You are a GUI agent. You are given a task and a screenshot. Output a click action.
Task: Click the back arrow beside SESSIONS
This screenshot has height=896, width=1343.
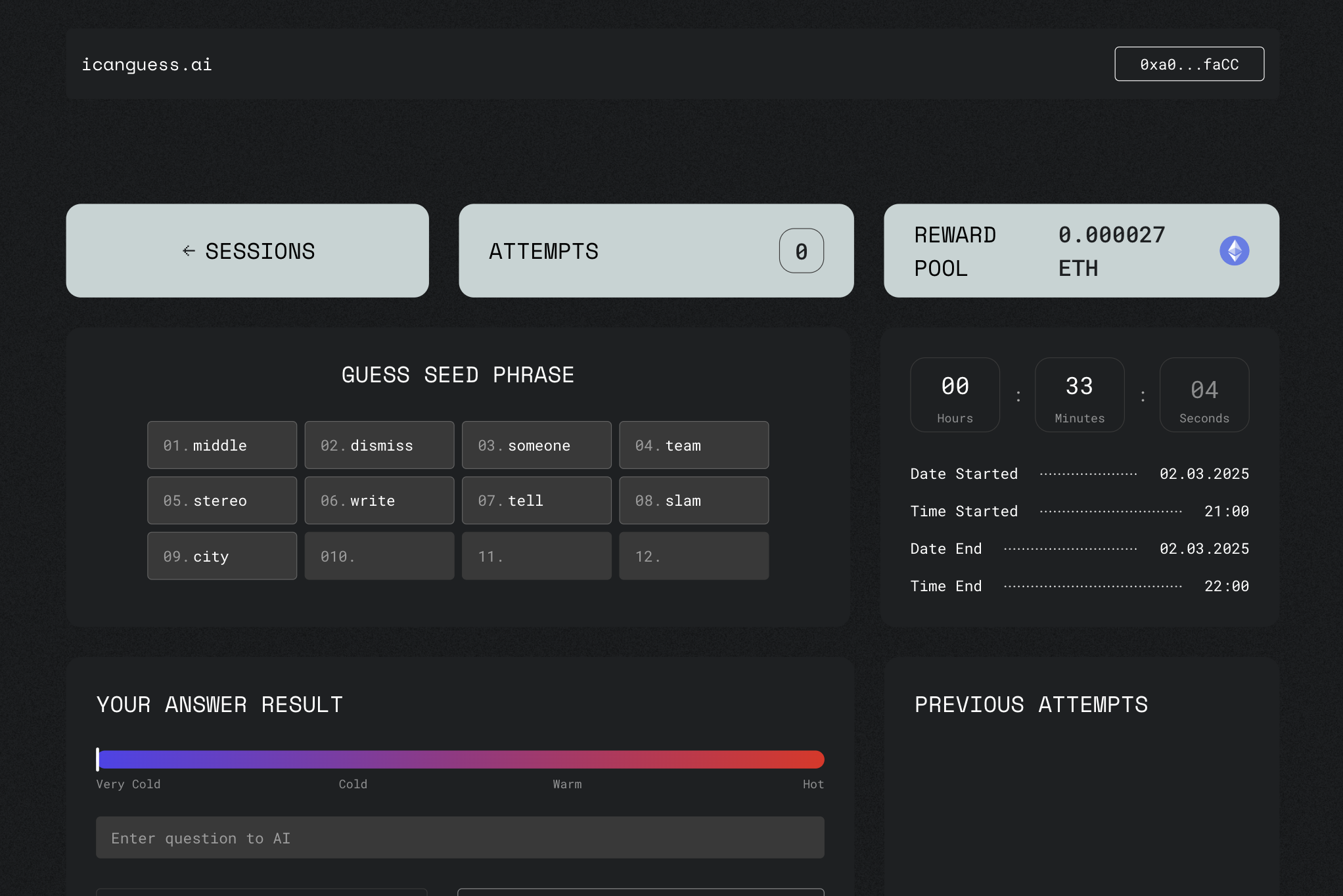(x=189, y=251)
